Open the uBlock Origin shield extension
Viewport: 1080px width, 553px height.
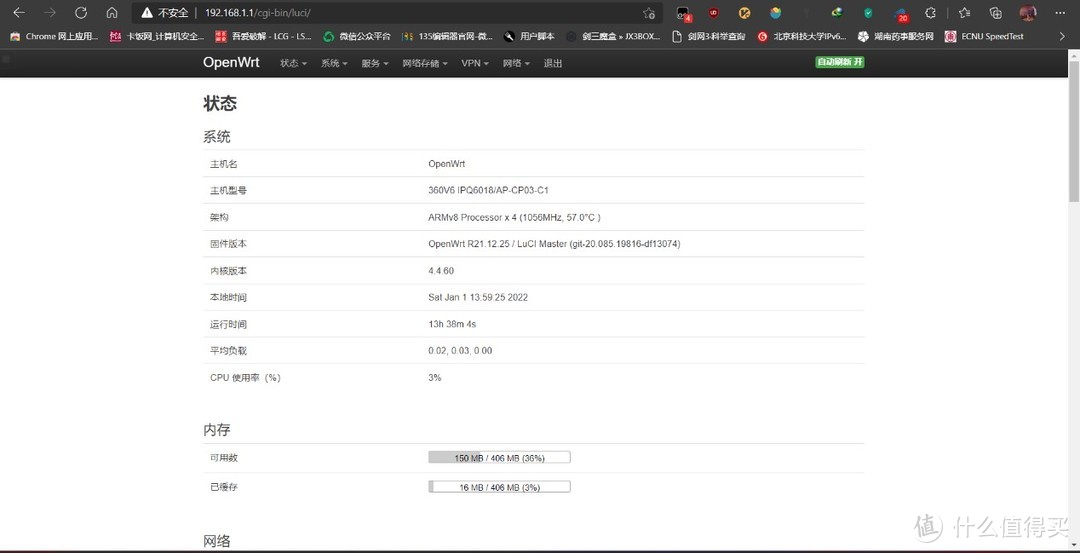(x=714, y=13)
